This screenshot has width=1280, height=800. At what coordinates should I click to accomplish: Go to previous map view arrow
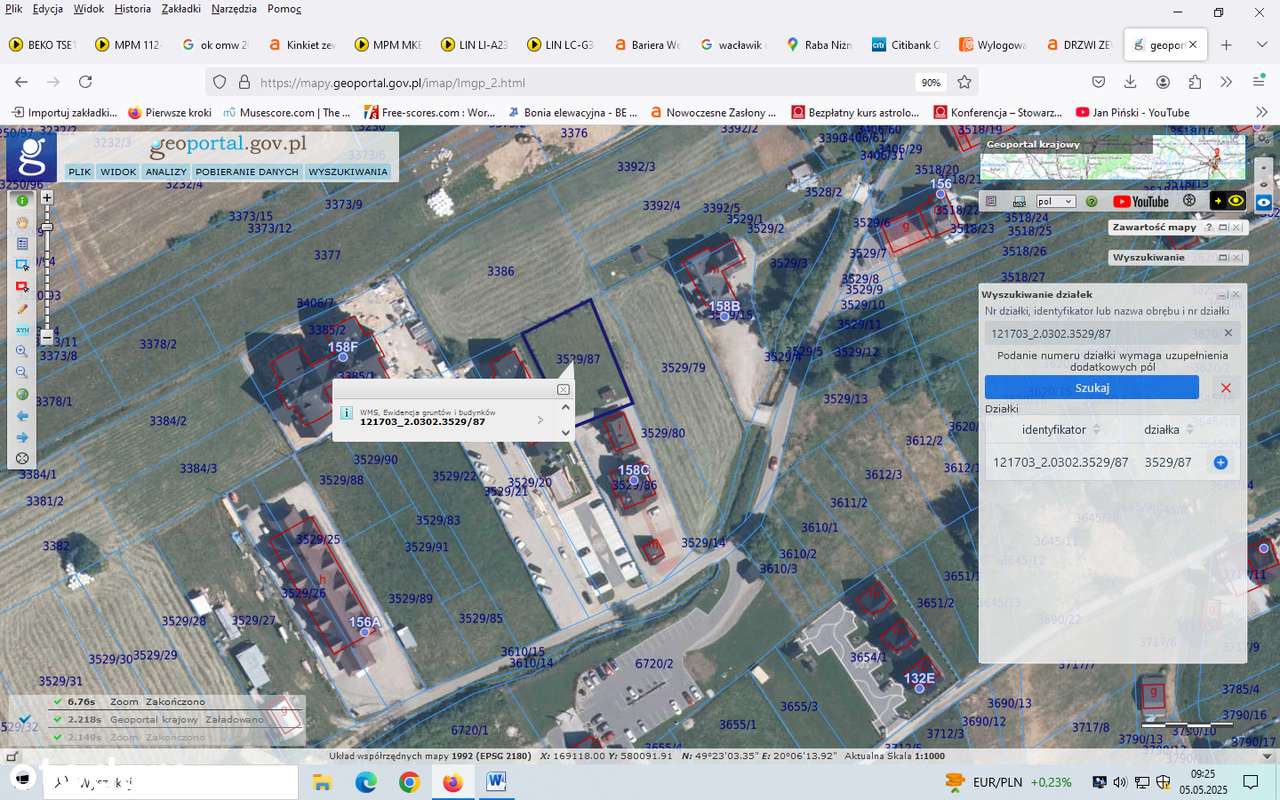(22, 415)
